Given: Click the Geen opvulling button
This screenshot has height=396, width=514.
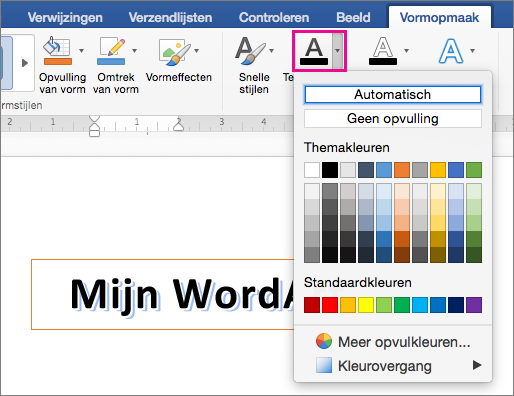Looking at the screenshot, I should point(393,118).
